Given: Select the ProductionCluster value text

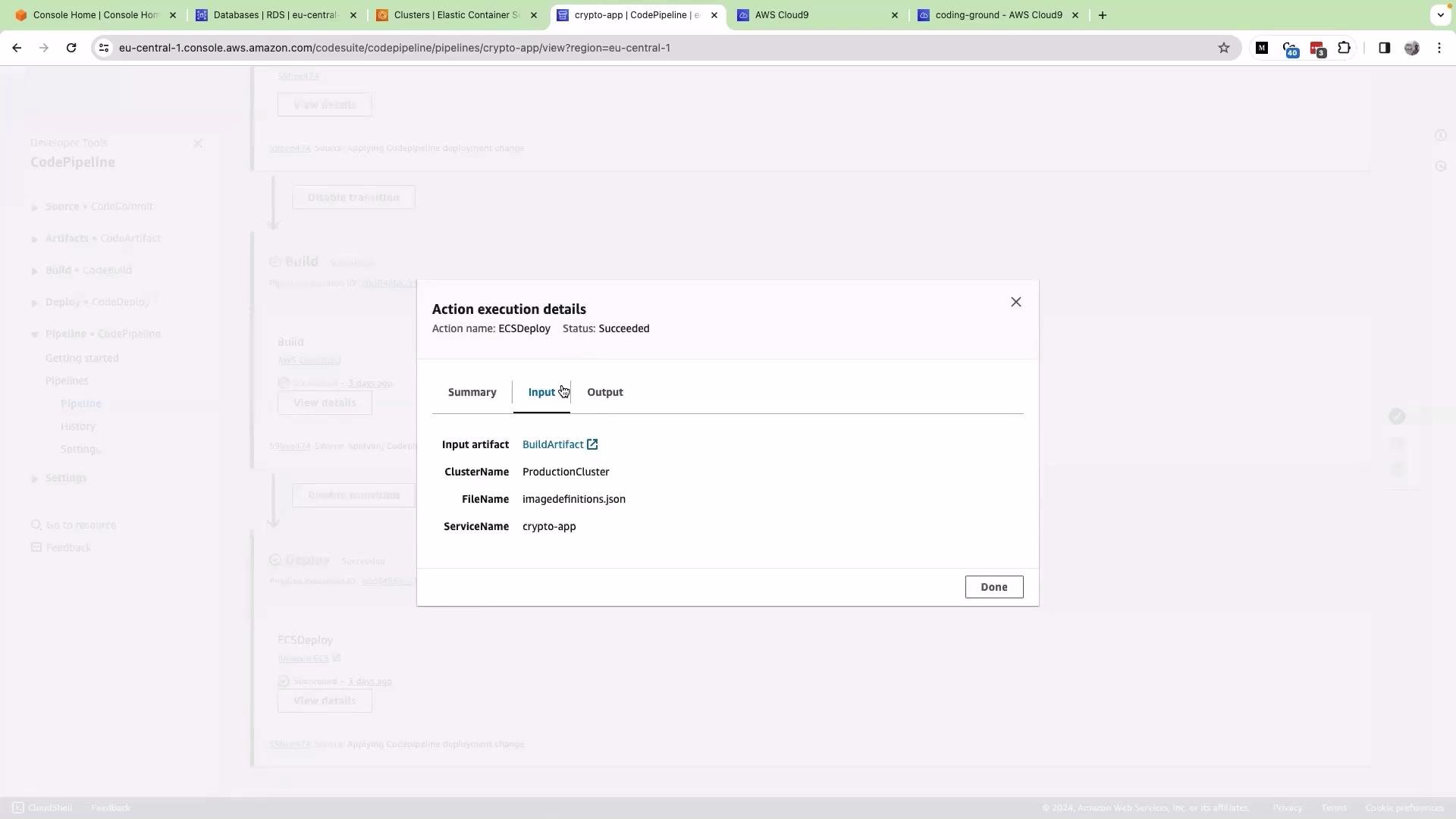Looking at the screenshot, I should pyautogui.click(x=566, y=472).
